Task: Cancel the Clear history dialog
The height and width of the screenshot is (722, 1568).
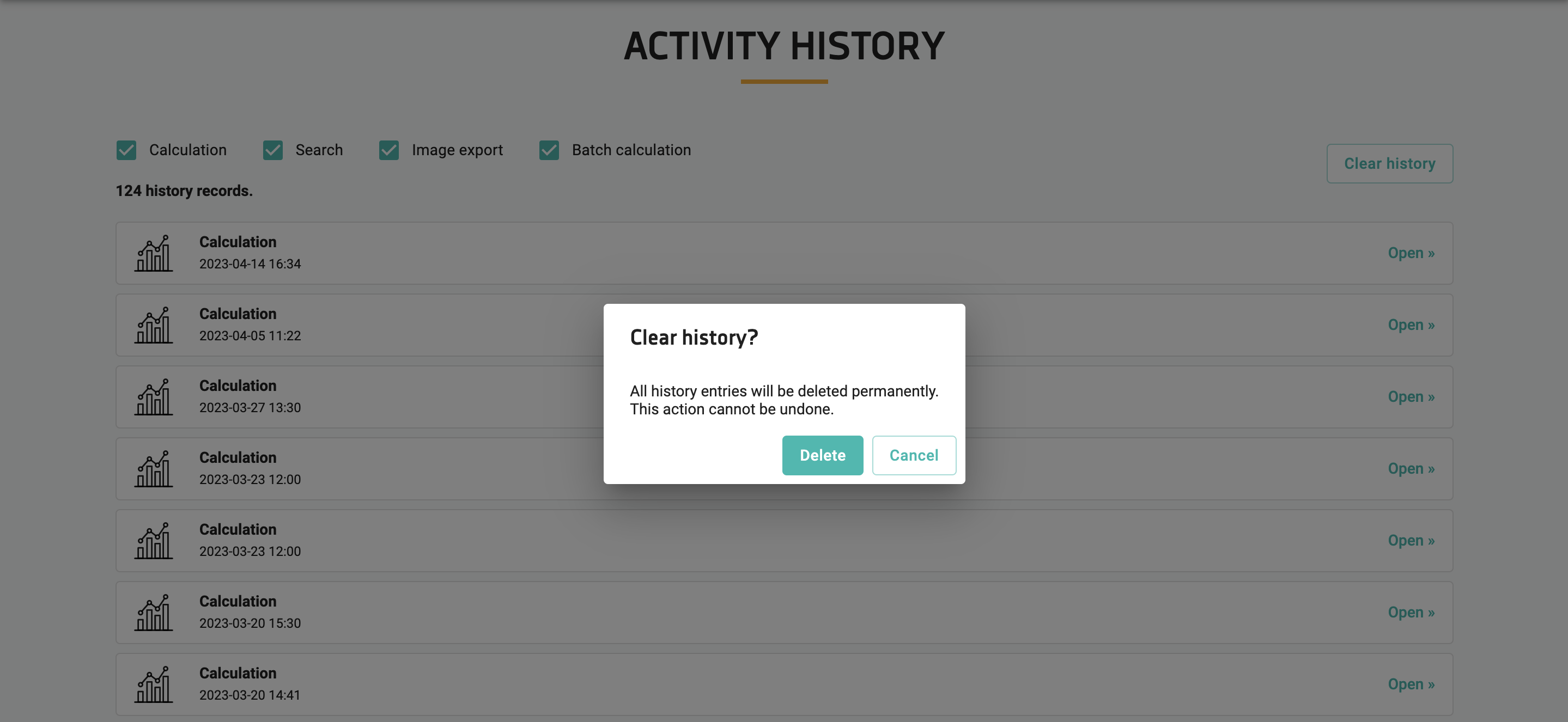Action: [x=914, y=455]
